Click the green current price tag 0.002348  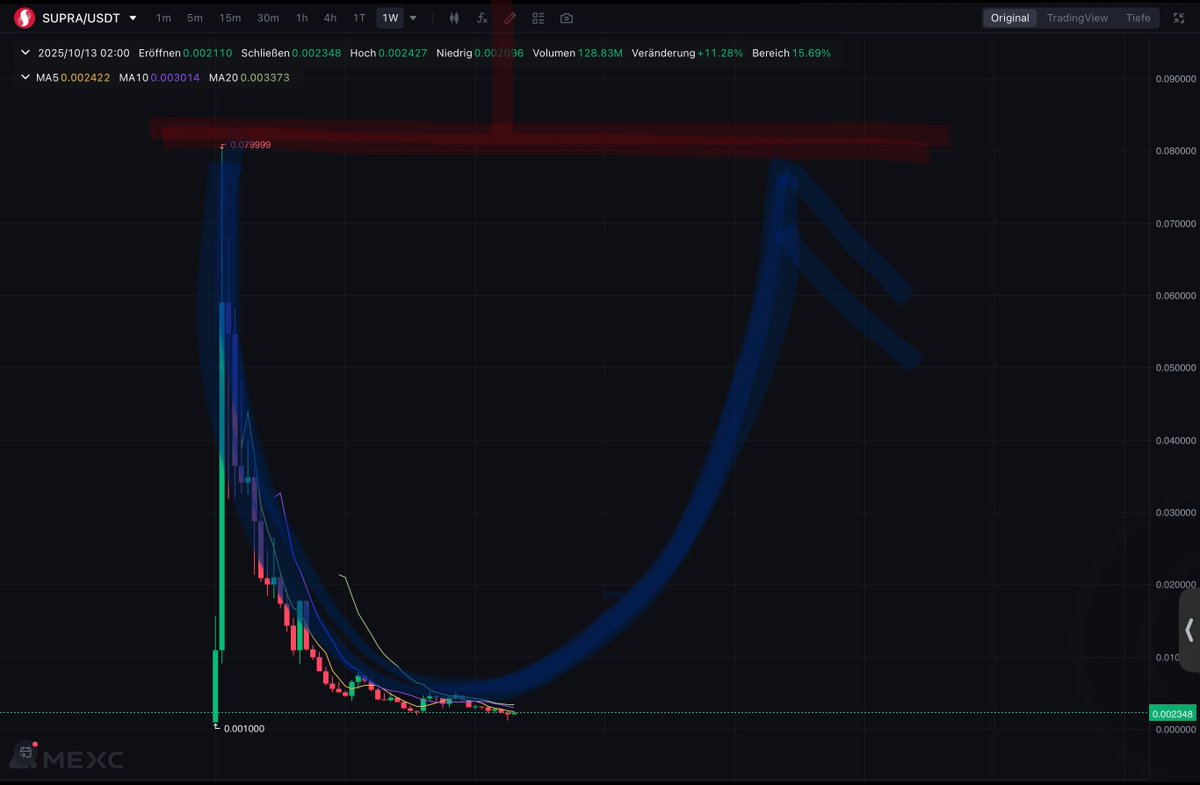coord(1172,714)
